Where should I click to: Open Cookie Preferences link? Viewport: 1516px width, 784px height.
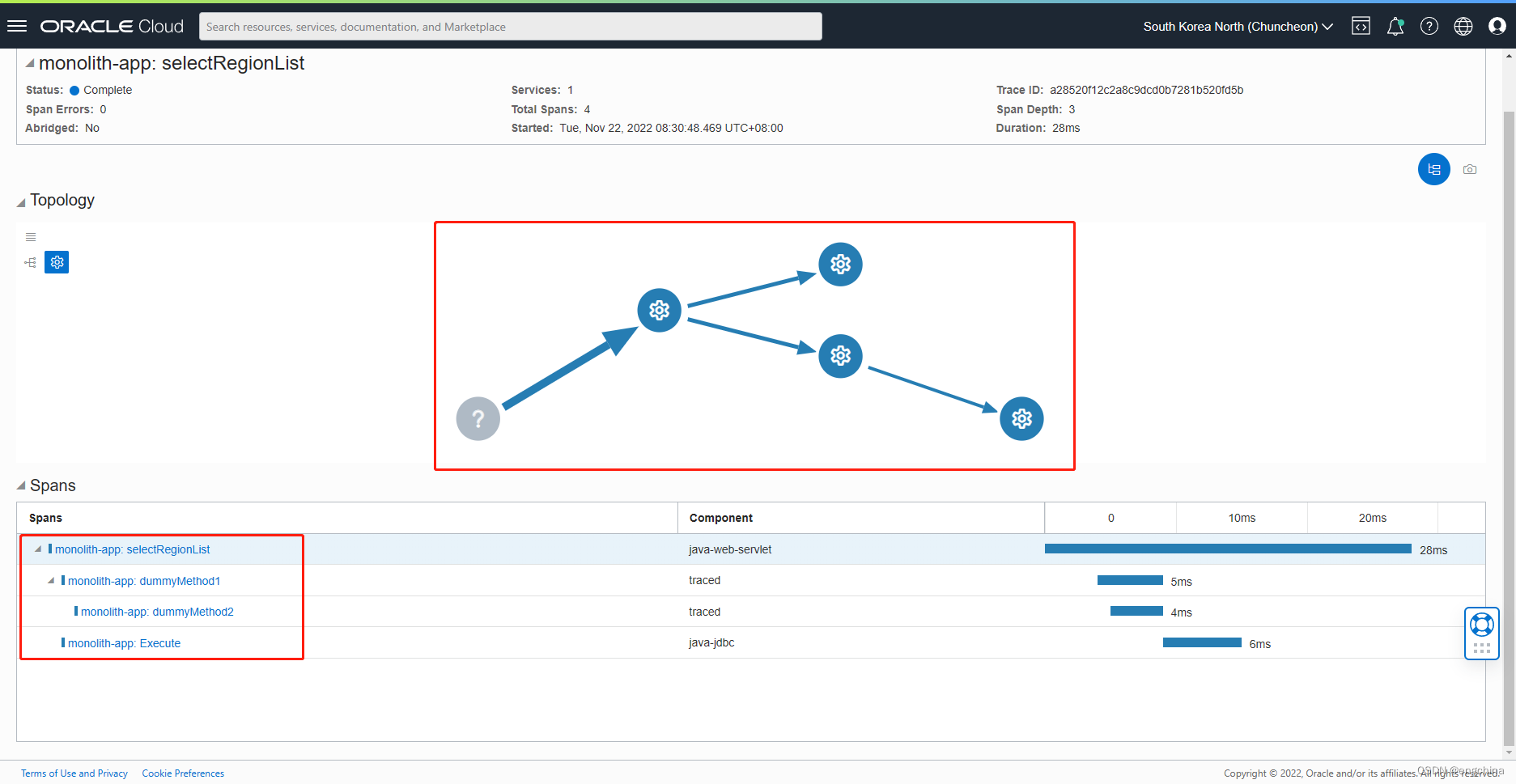[x=183, y=773]
